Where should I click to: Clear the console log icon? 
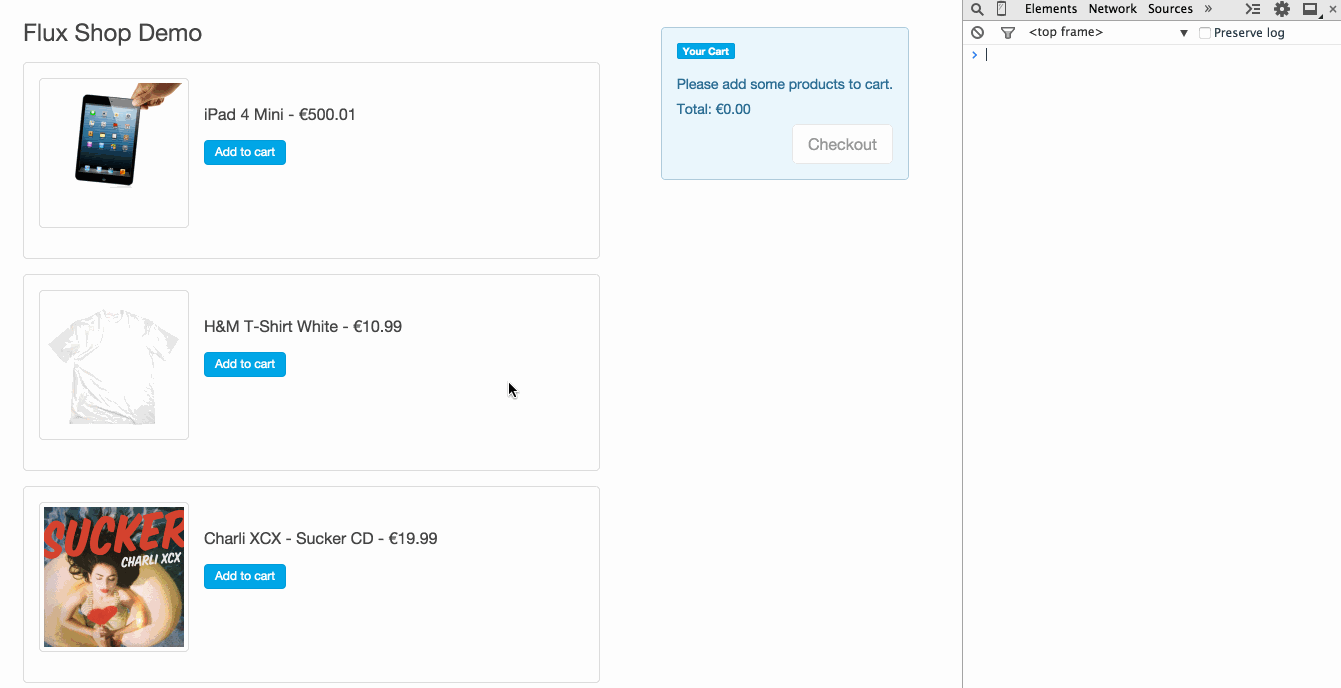[977, 33]
